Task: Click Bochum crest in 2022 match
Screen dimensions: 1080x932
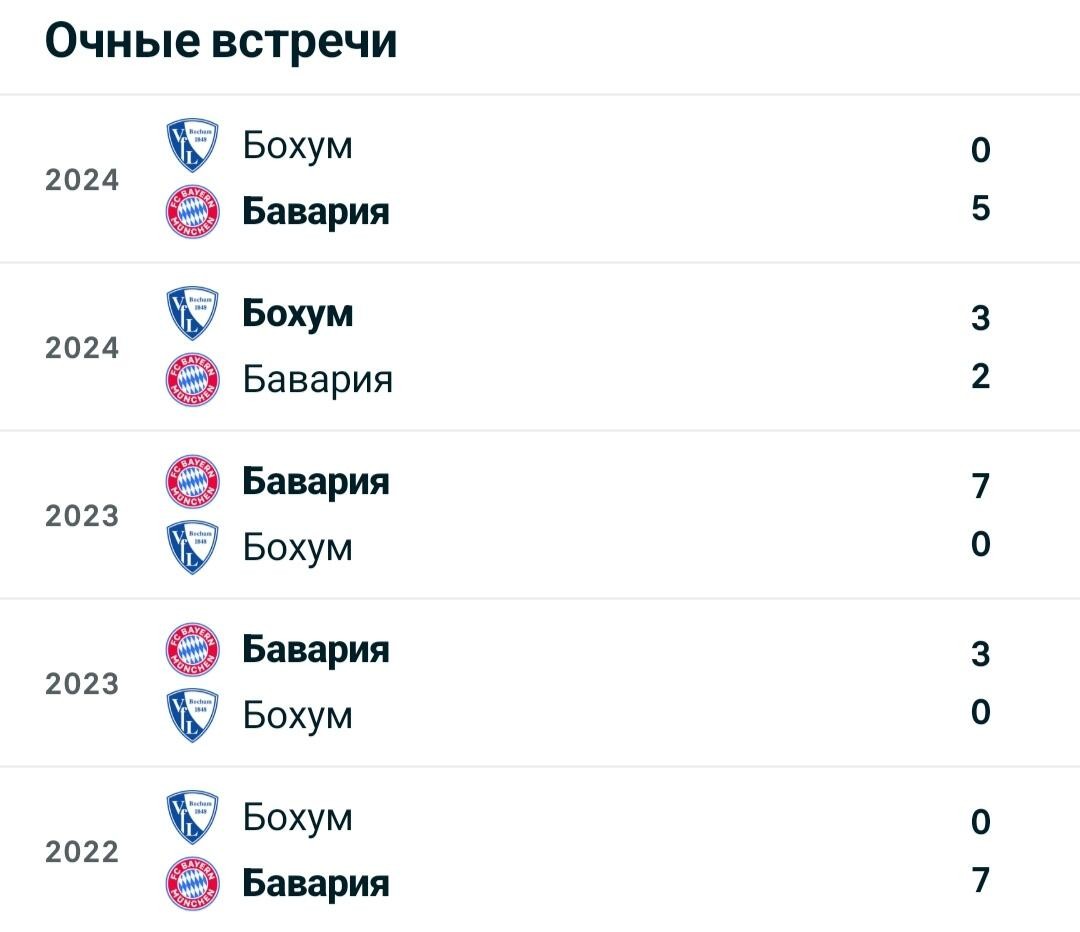Action: (x=193, y=818)
